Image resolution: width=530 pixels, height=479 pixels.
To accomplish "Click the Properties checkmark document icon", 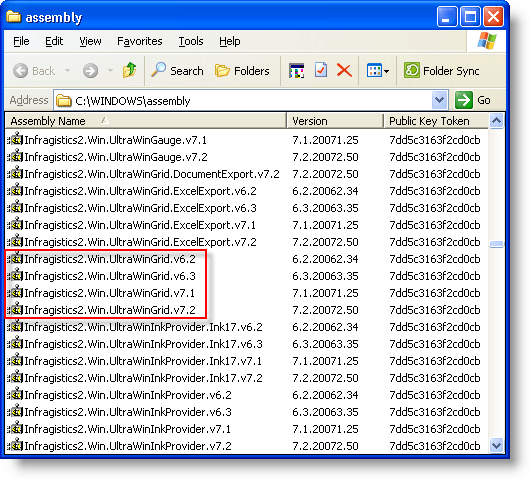I will (x=321, y=70).
